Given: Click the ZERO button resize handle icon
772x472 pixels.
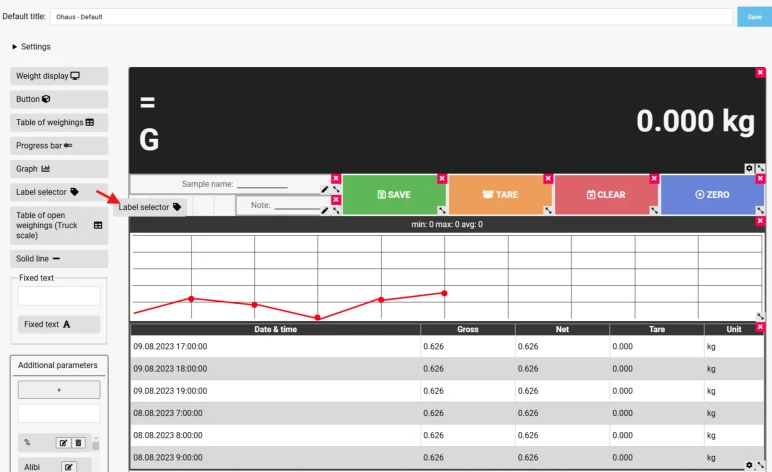Looking at the screenshot, I should [x=760, y=210].
